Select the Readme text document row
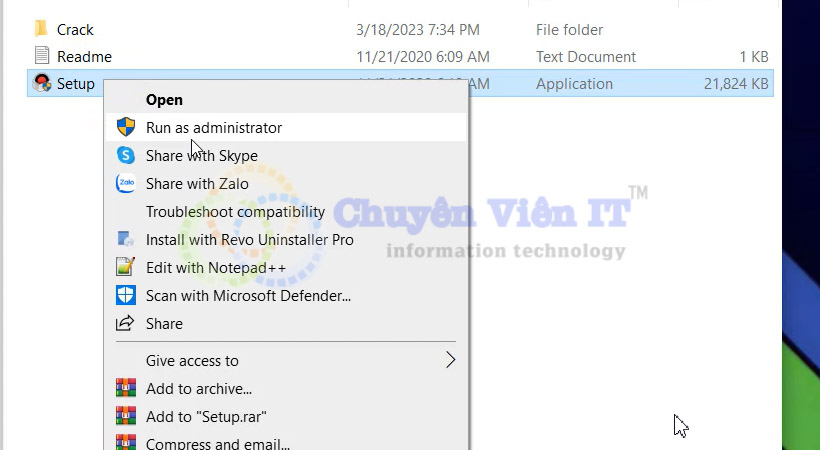 click(401, 56)
